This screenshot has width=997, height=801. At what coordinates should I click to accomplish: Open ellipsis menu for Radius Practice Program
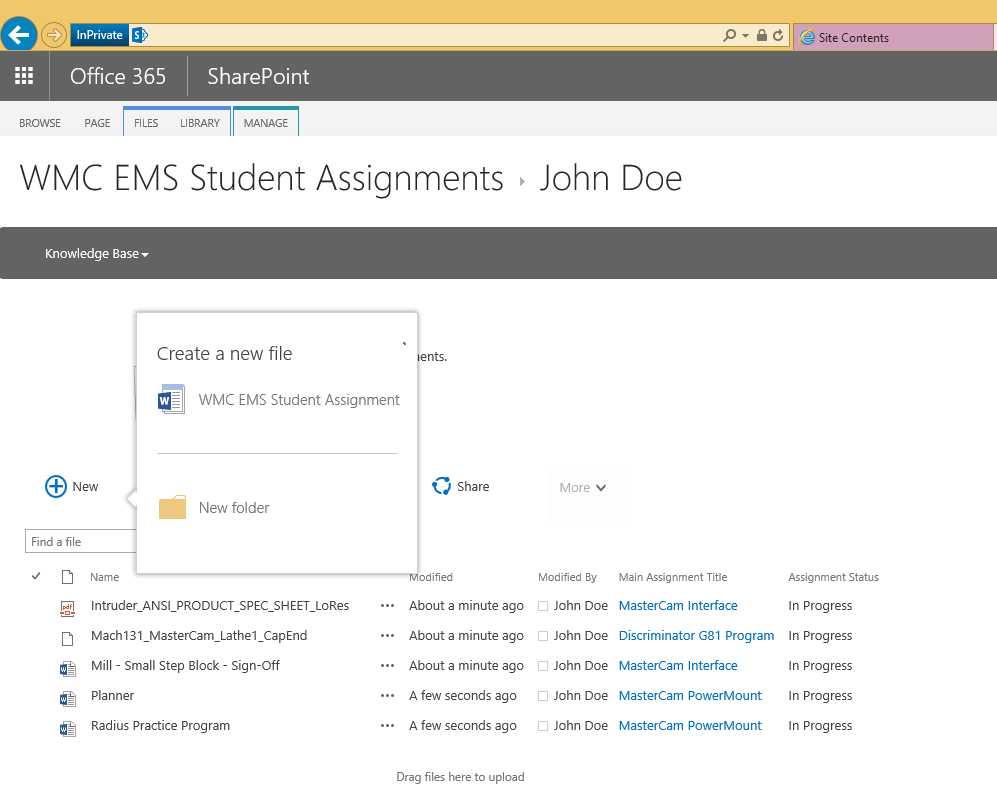[388, 726]
